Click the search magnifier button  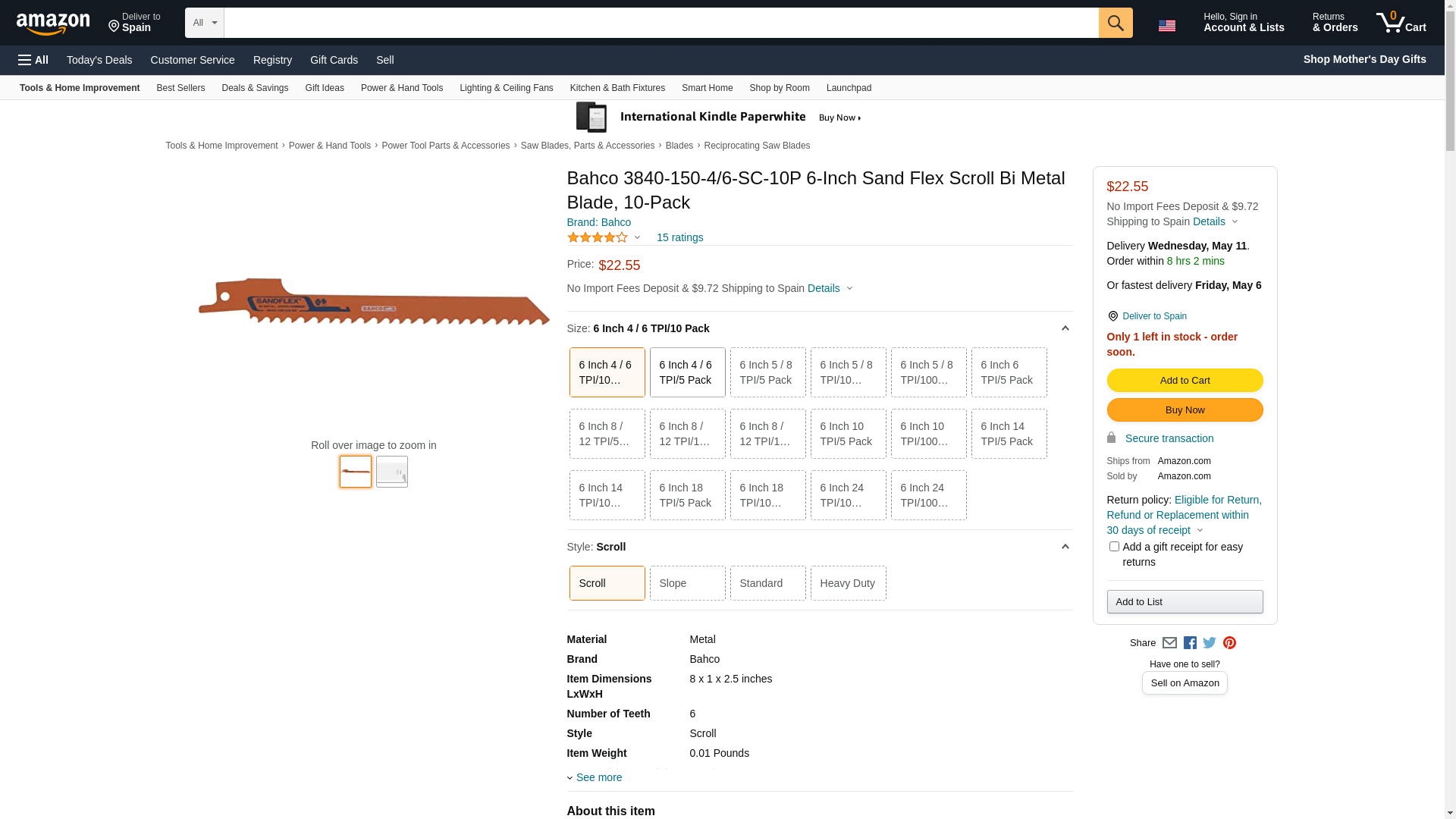pos(1115,23)
